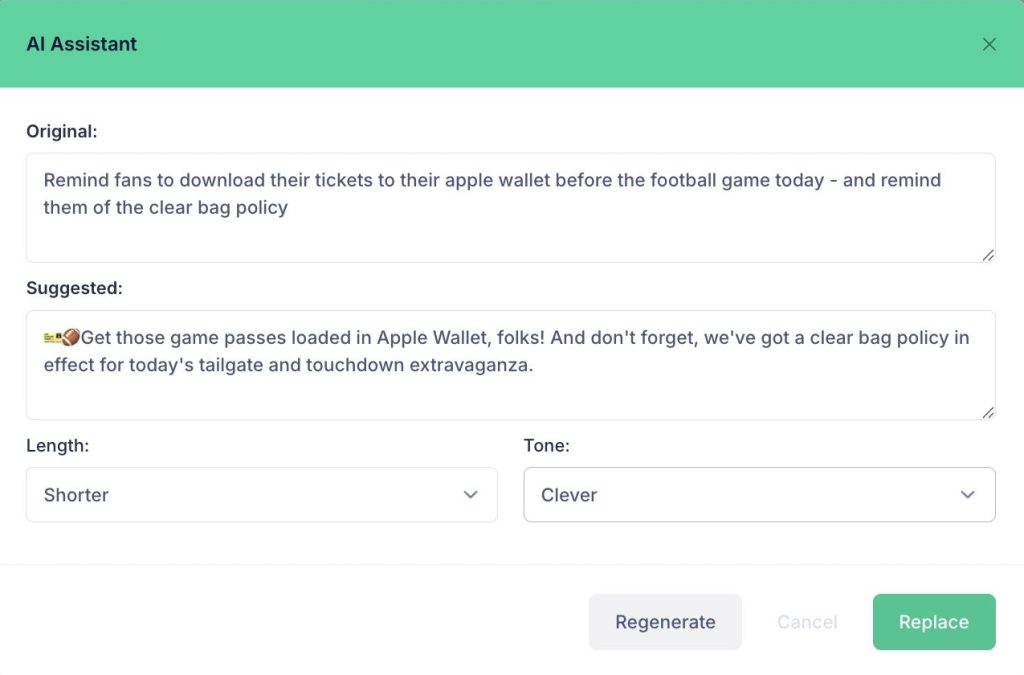This screenshot has width=1024, height=675.
Task: Close the AI Assistant dialog
Action: coord(989,44)
